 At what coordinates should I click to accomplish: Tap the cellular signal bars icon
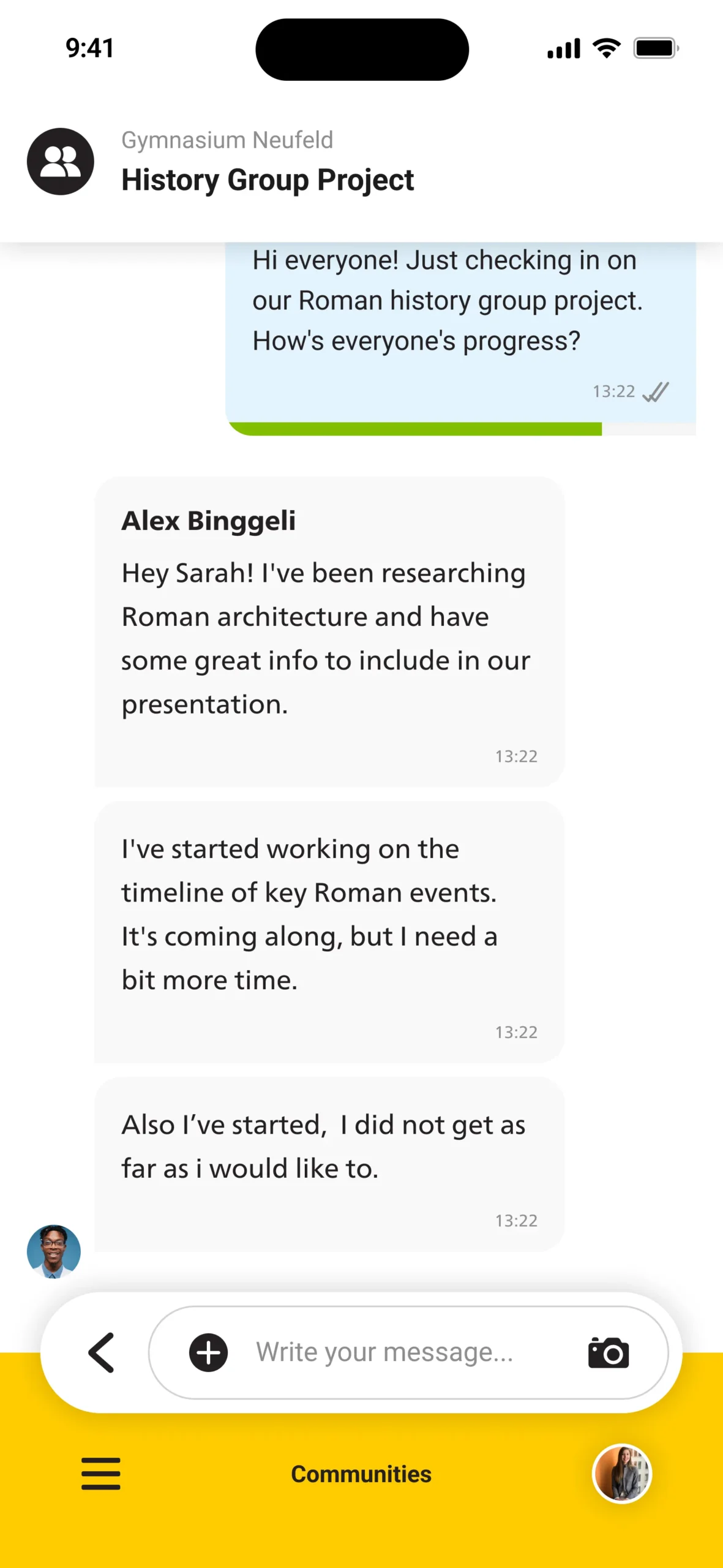(563, 48)
